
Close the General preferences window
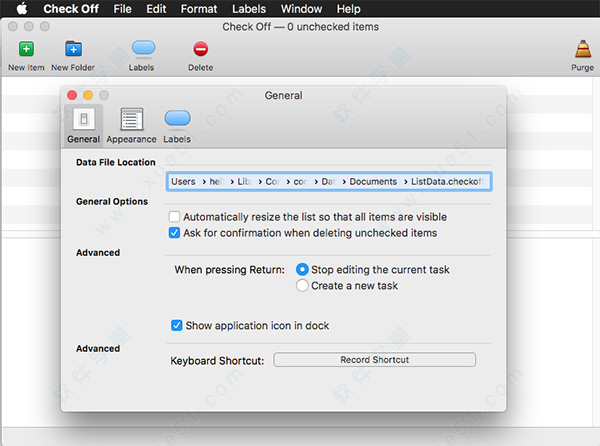tap(72, 95)
